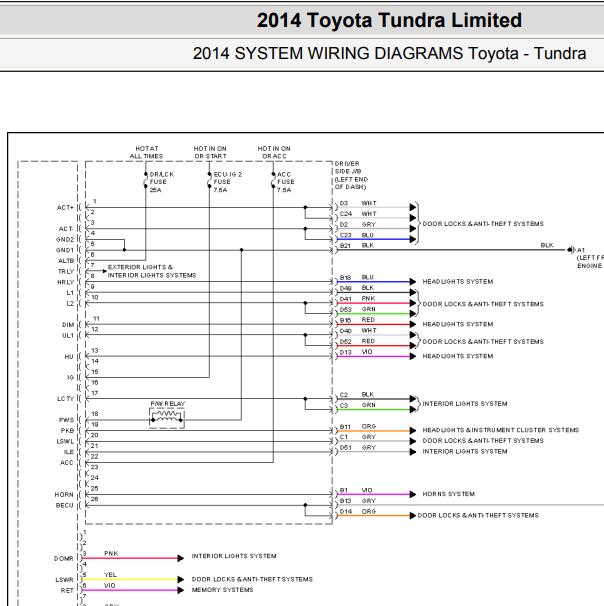Click "HEADLIGHTS & INSTRUMENT CLUSTER SYSTEMS" reference
Viewport: 604px width, 606px height.
pyautogui.click(x=500, y=430)
